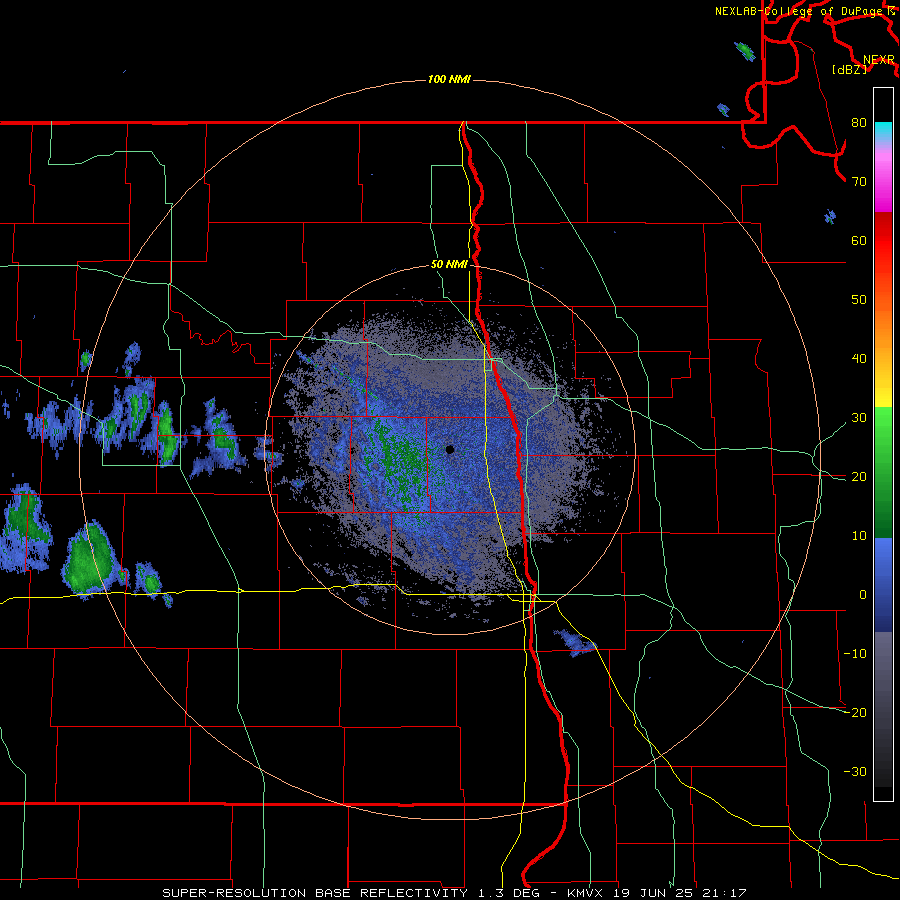The width and height of the screenshot is (900, 900).
Task: Click the 40 value on the dBZ scale
Action: pyautogui.click(x=859, y=359)
